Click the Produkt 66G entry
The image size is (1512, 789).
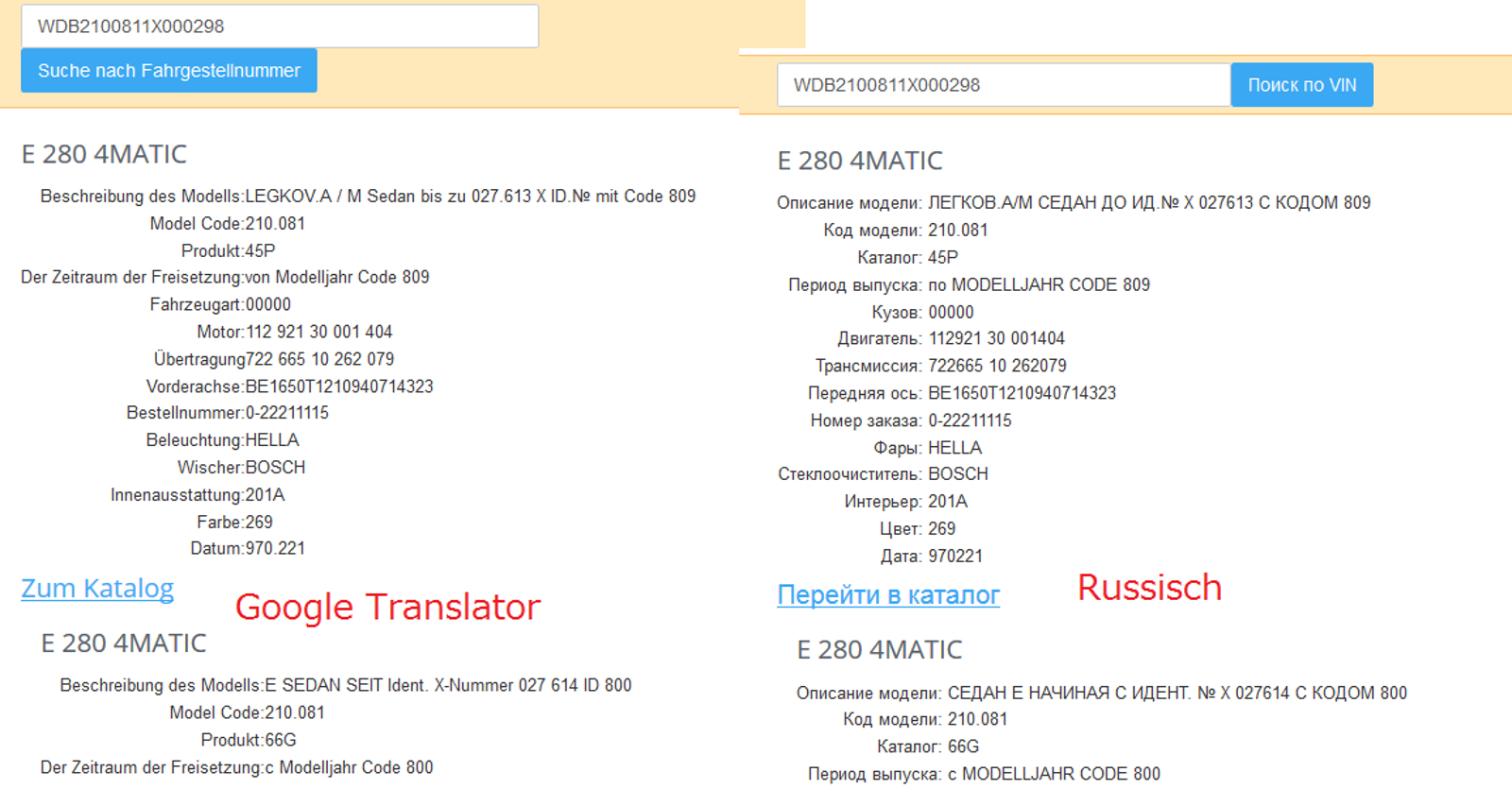coord(249,740)
